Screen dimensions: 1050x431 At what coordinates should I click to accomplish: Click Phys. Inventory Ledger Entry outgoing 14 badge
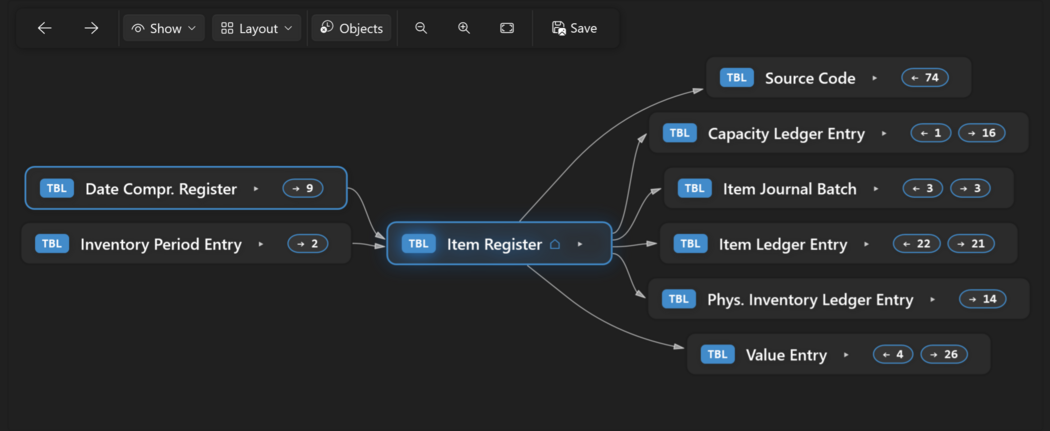982,299
